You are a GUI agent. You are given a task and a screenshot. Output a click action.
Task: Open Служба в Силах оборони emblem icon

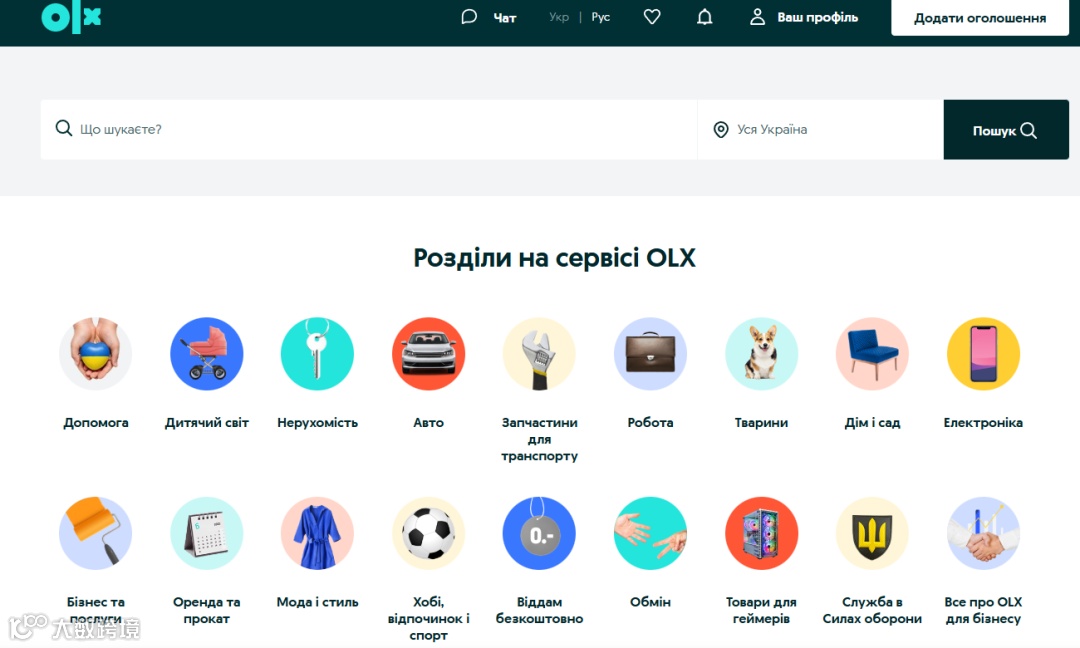coord(872,533)
